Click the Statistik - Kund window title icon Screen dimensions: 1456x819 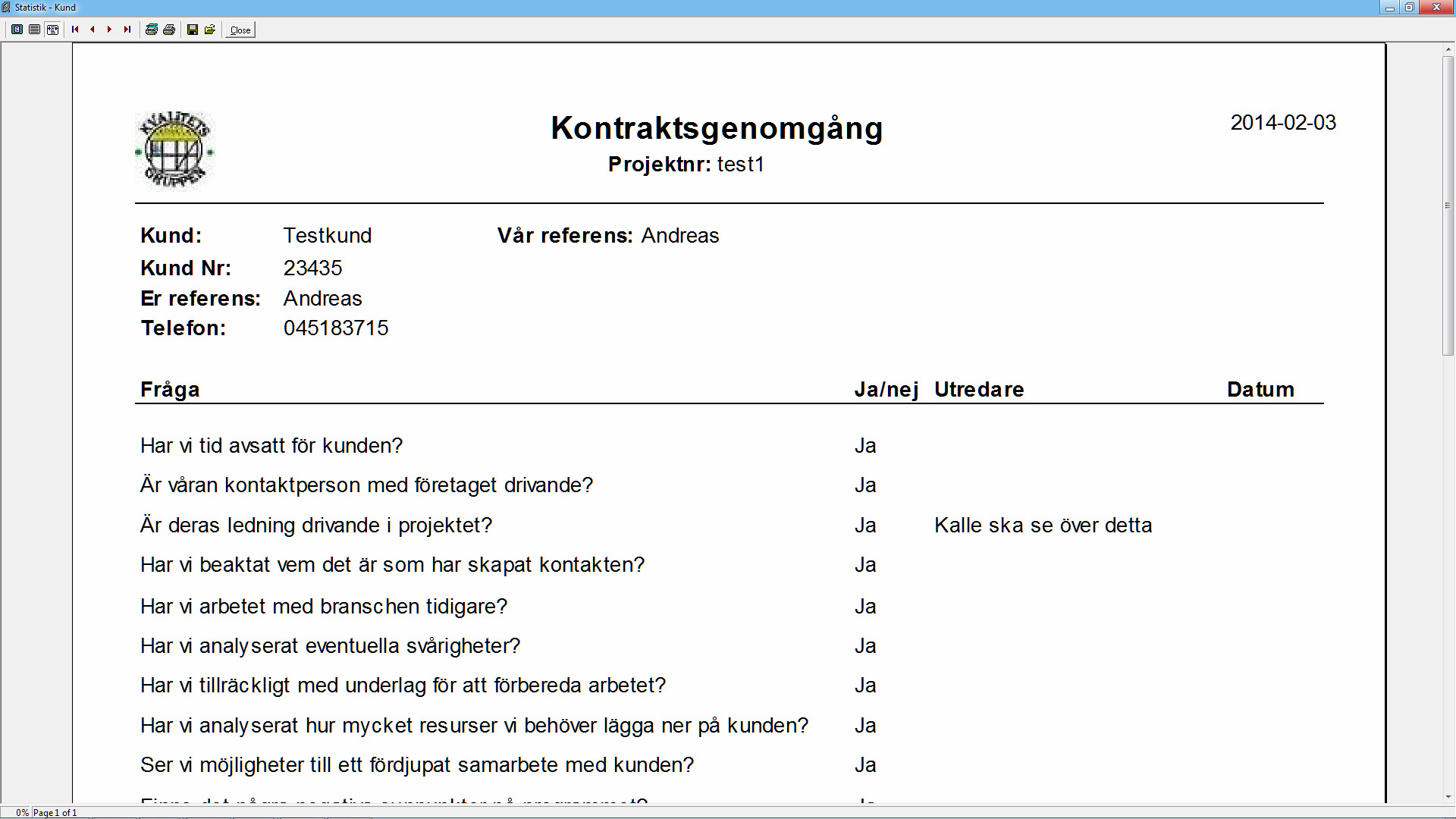tap(6, 7)
